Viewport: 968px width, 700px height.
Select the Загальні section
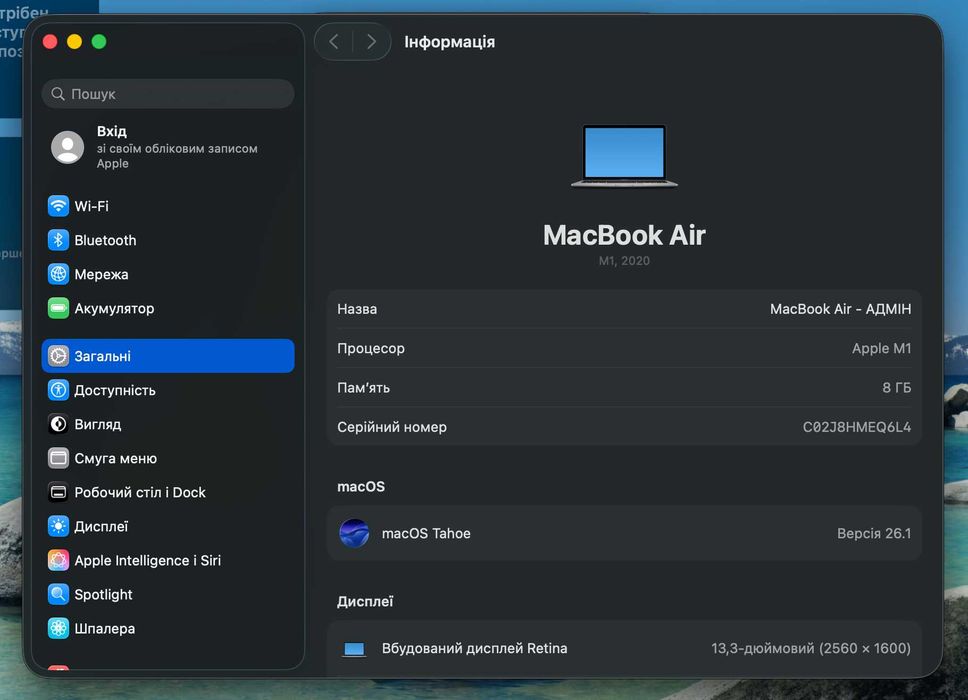point(168,356)
